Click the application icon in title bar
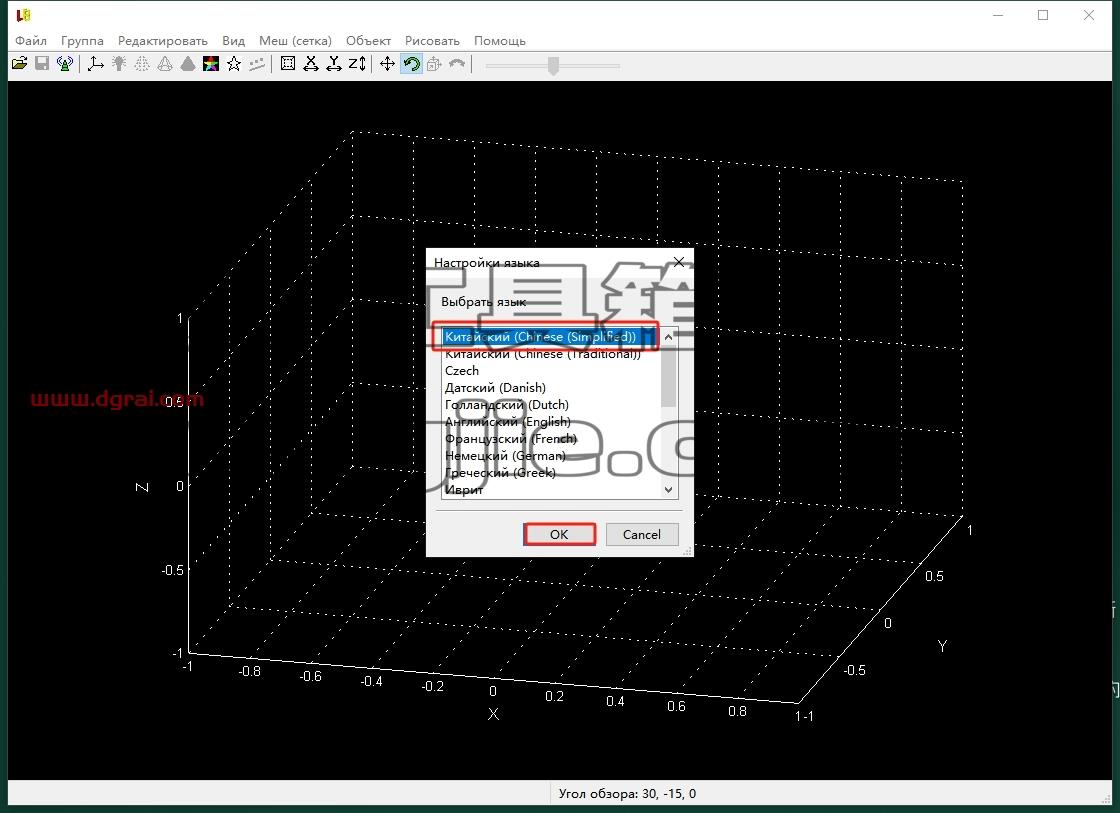The height and width of the screenshot is (813, 1120). click(24, 14)
